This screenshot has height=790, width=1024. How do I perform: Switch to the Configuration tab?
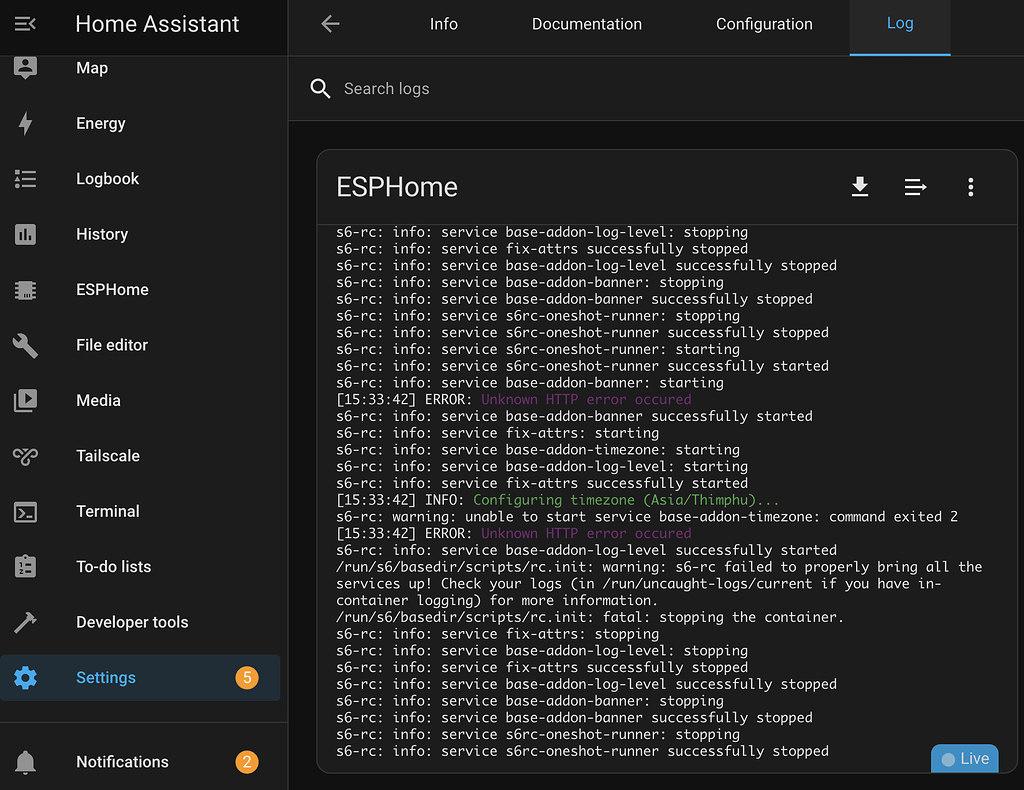pos(764,23)
